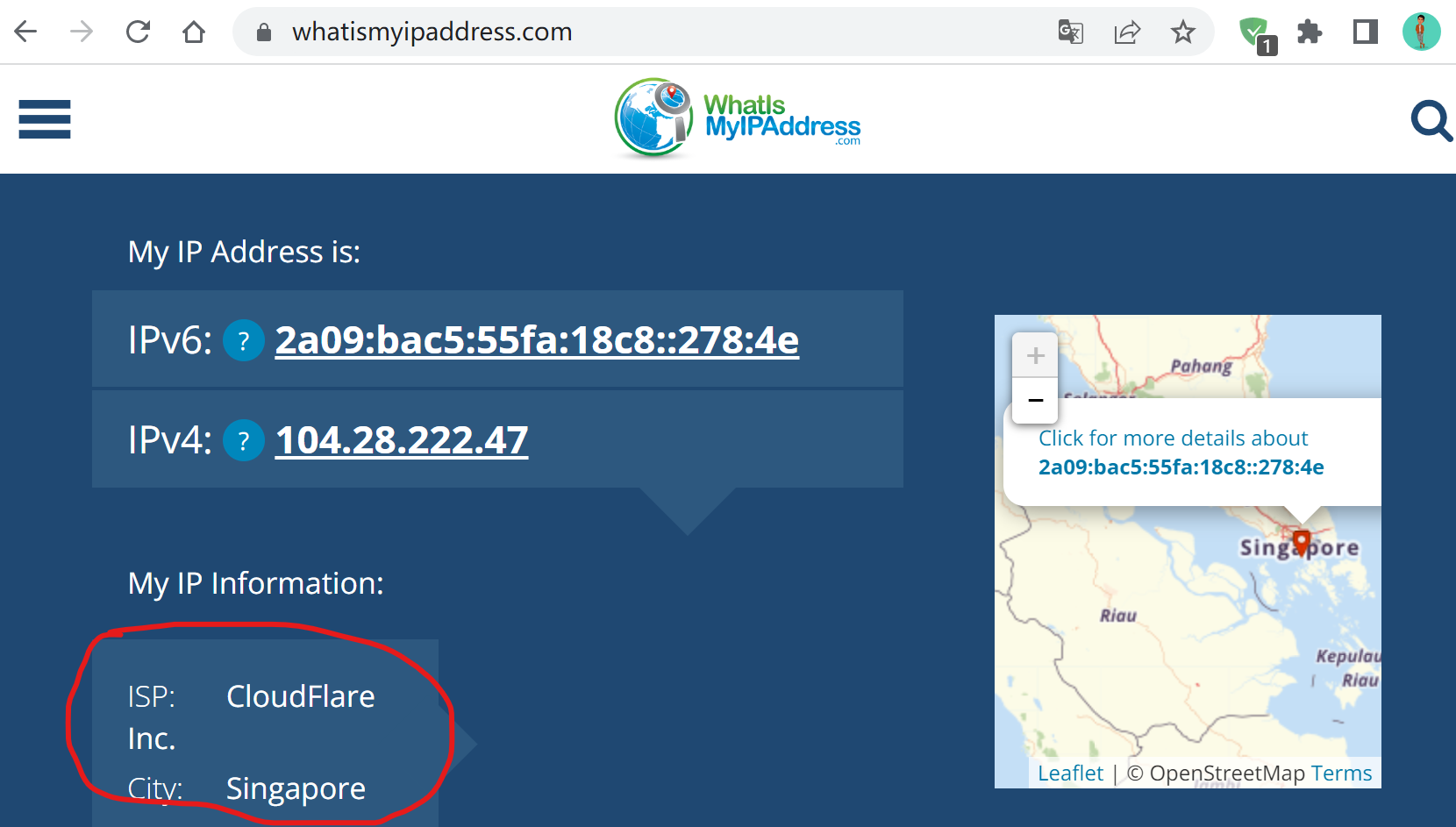
Task: Click the WhatIsMyIPAddress logo
Action: [738, 118]
